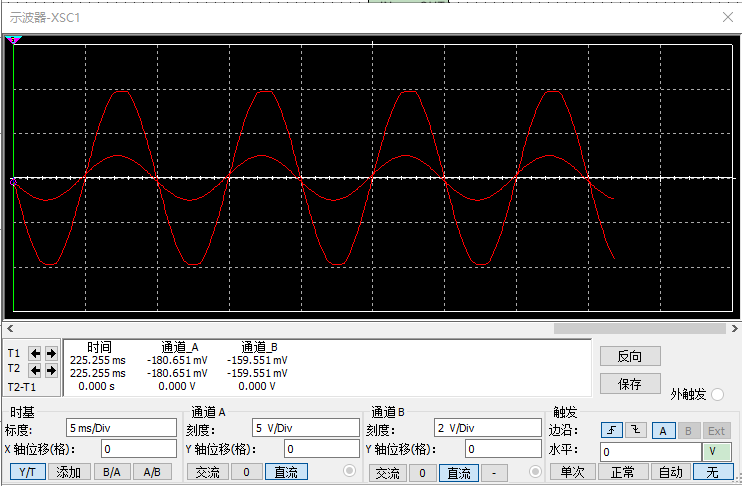Screen dimensions: 742x486
Task: Move cursor T1 right with arrow
Action: click(x=52, y=353)
